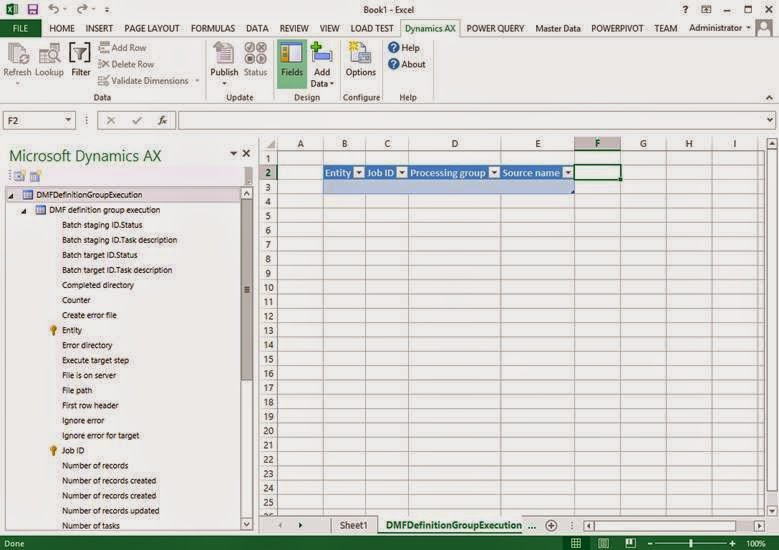Image resolution: width=779 pixels, height=550 pixels.
Task: Click second icon in Dynamics AX pane toolbar
Action: (x=35, y=176)
